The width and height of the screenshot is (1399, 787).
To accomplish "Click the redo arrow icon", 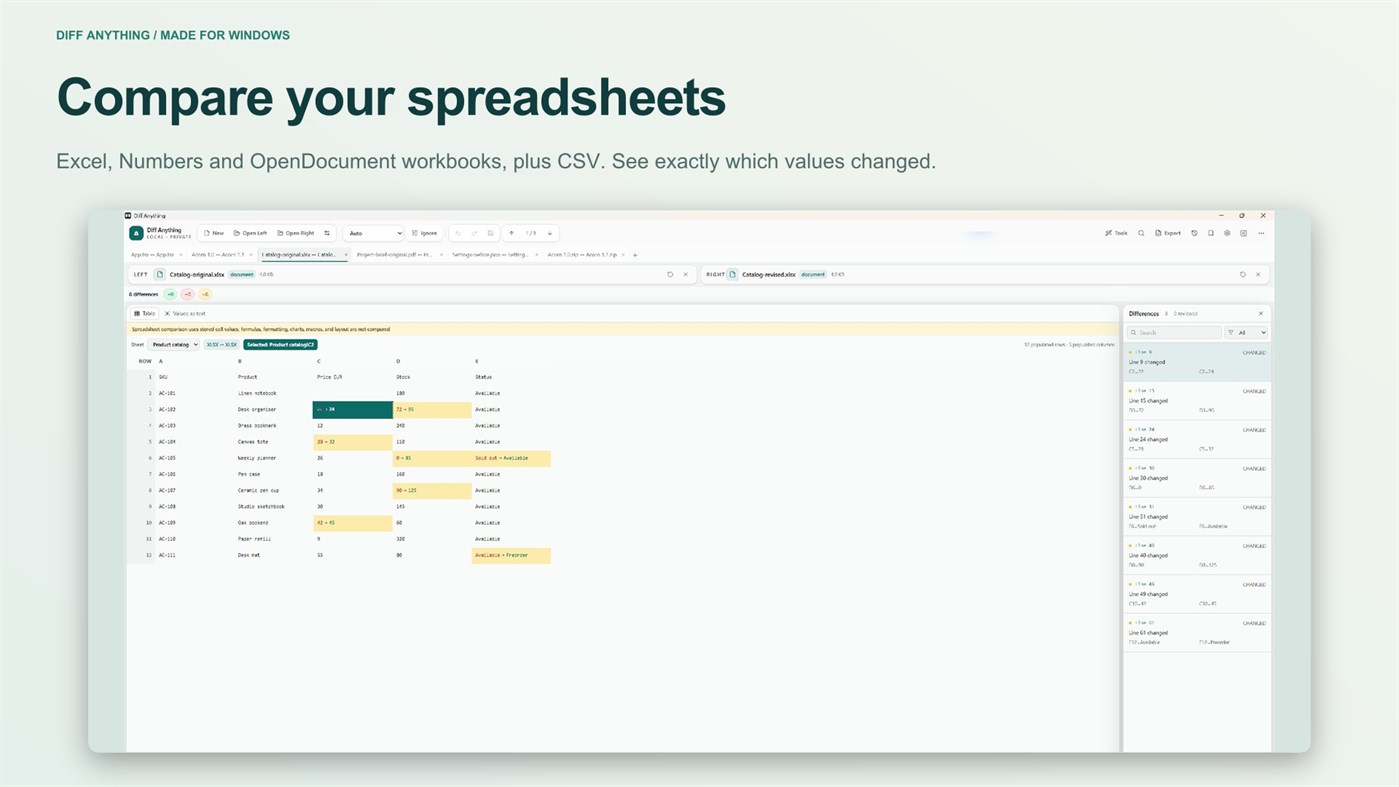I will [x=474, y=233].
